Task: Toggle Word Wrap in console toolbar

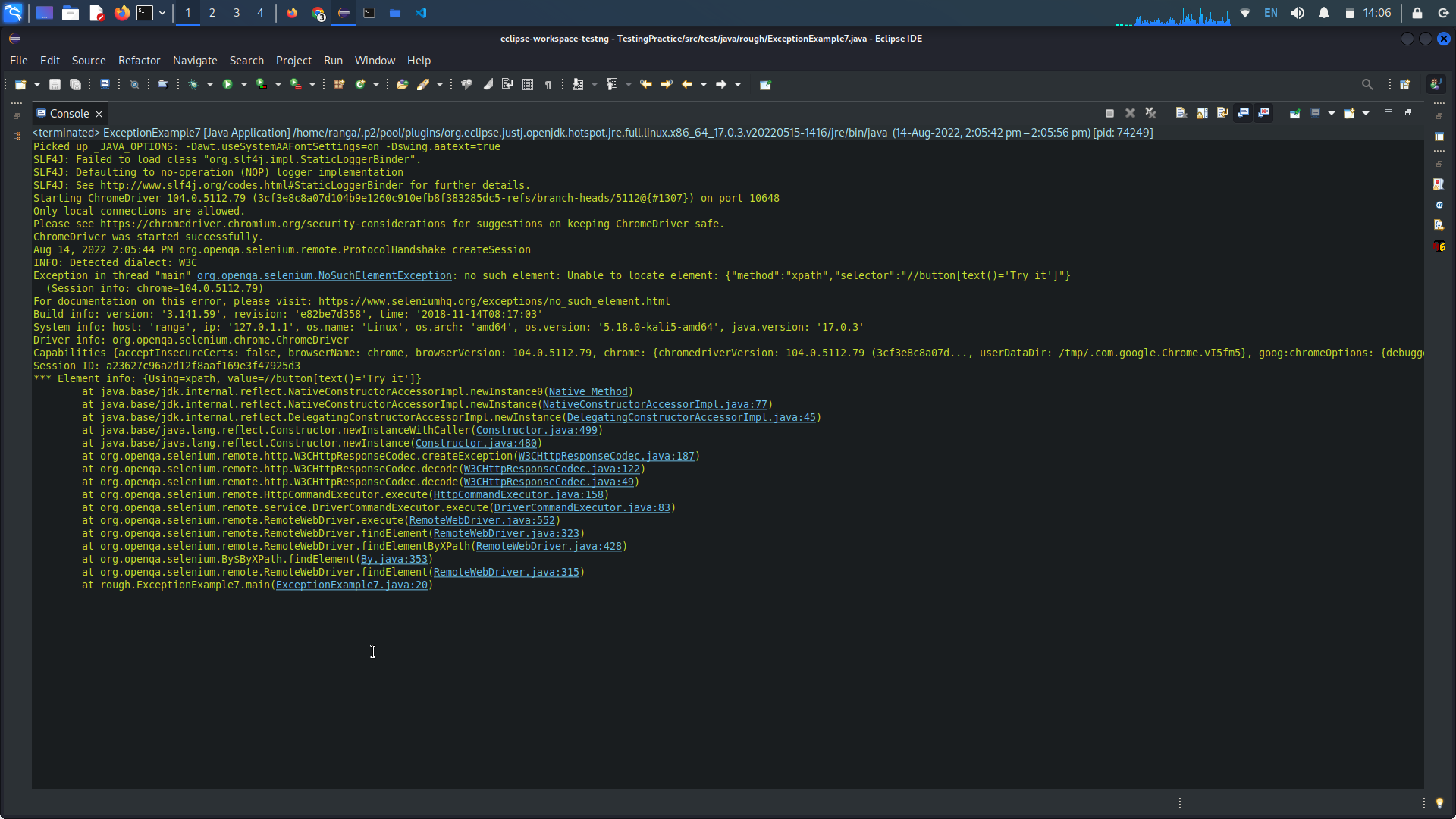Action: pyautogui.click(x=1222, y=113)
